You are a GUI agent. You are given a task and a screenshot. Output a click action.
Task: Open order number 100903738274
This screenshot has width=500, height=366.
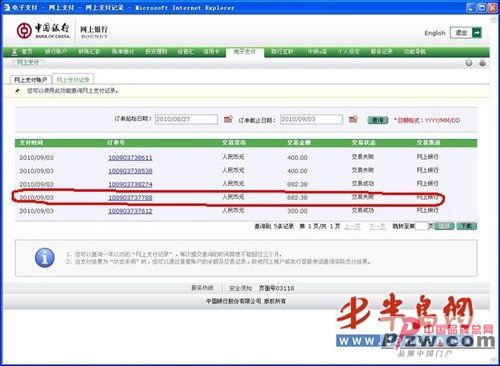(130, 184)
